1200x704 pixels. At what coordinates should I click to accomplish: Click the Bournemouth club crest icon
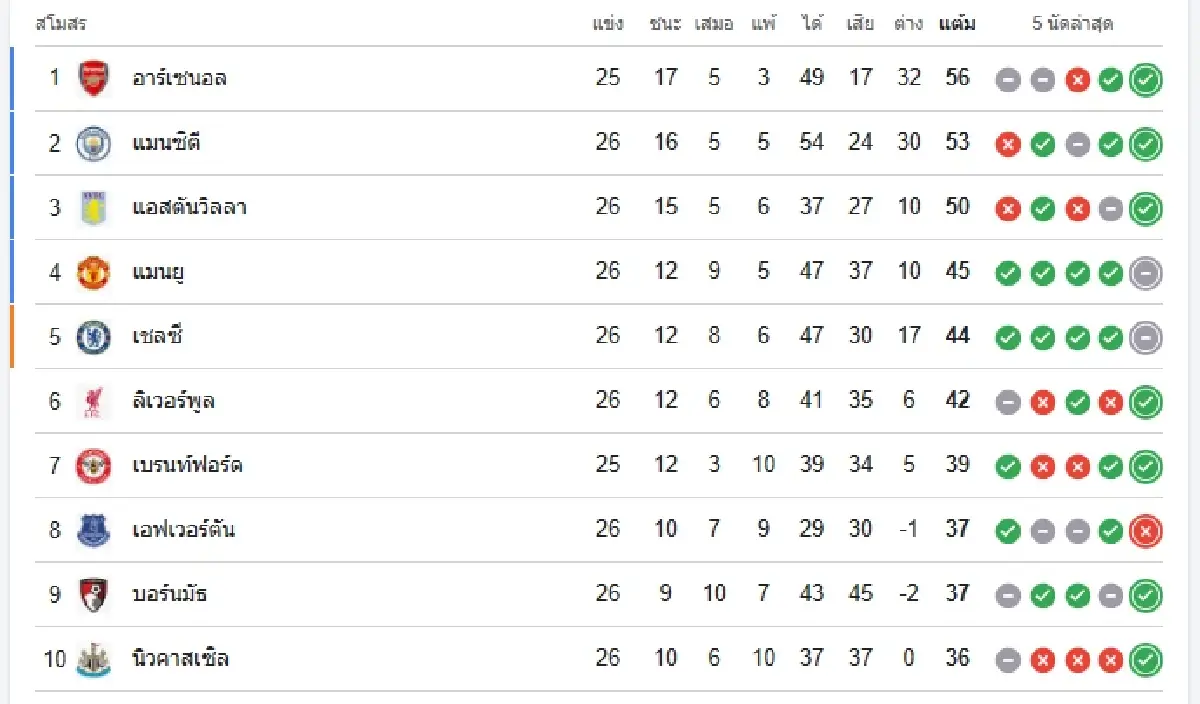(93, 595)
